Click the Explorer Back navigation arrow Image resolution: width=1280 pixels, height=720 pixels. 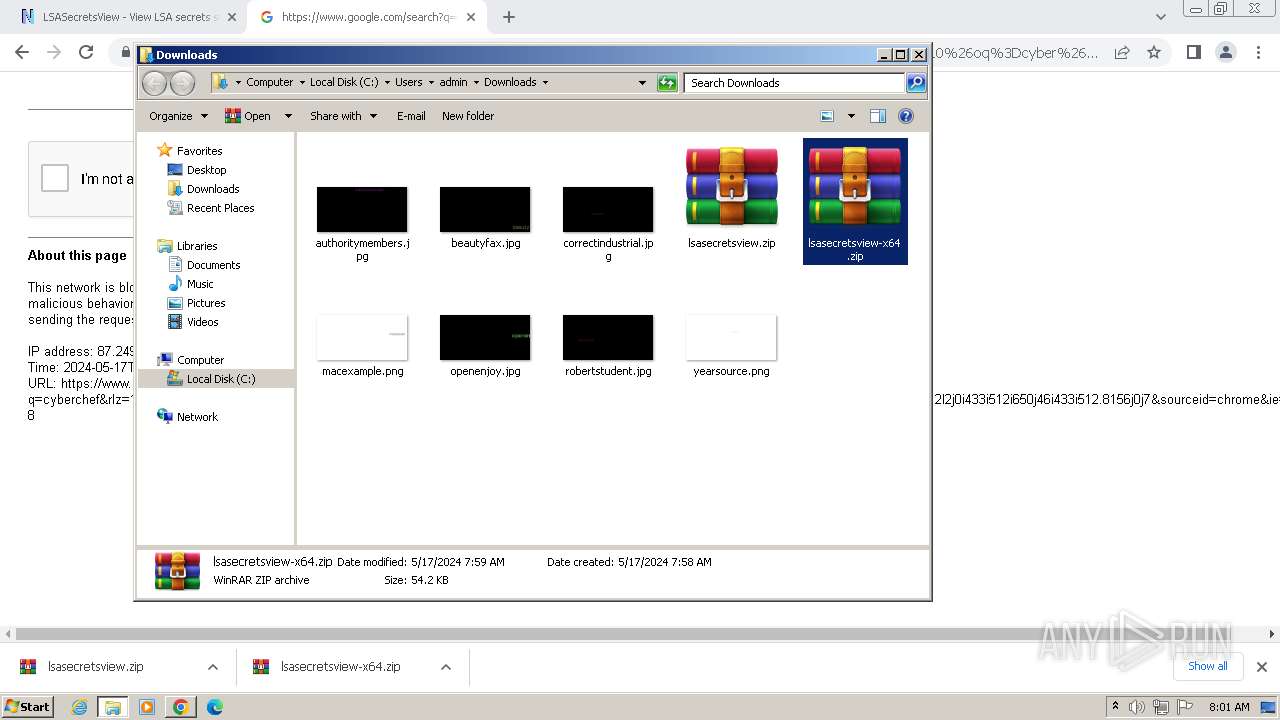(154, 83)
